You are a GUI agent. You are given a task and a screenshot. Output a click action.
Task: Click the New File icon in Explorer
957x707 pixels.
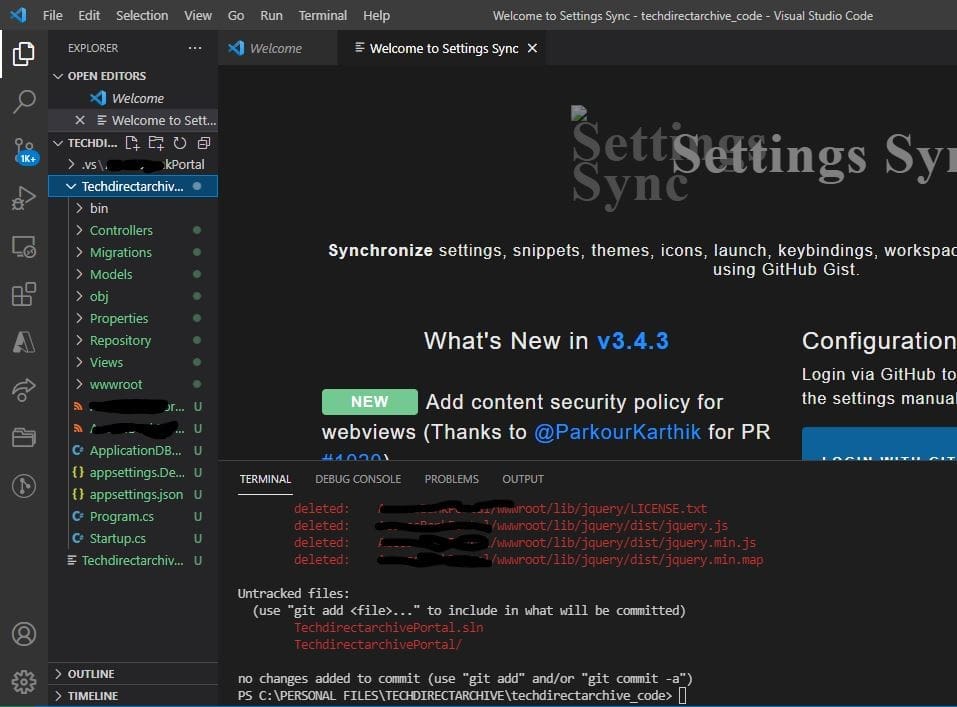click(132, 143)
